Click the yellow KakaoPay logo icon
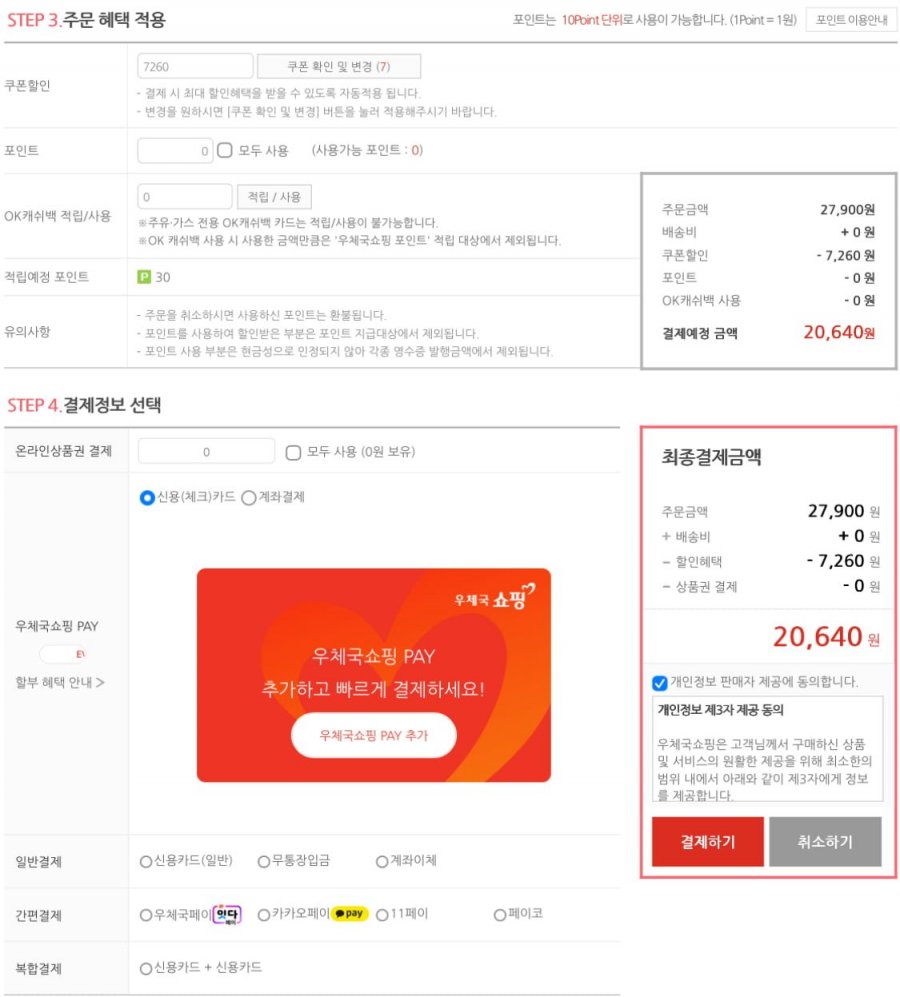The height and width of the screenshot is (997, 900). [x=350, y=914]
